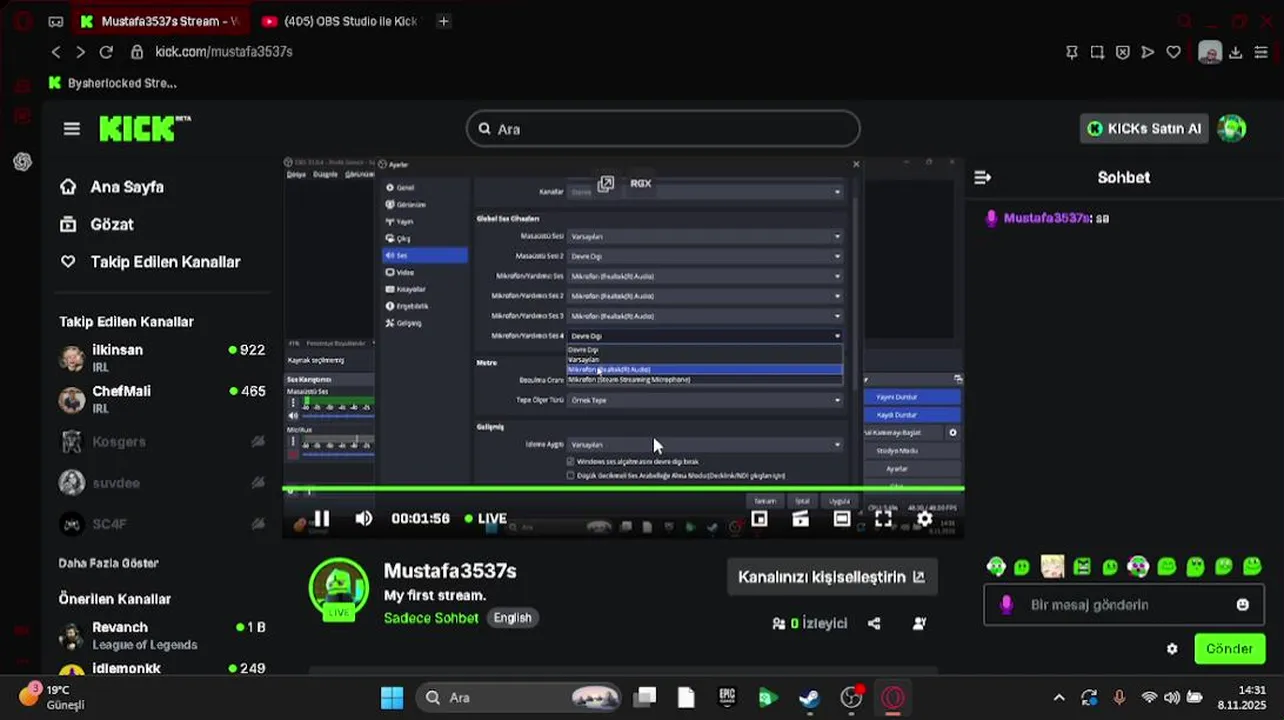1284x720 pixels.
Task: Collapse the Sohbet chat panel
Action: tap(983, 177)
